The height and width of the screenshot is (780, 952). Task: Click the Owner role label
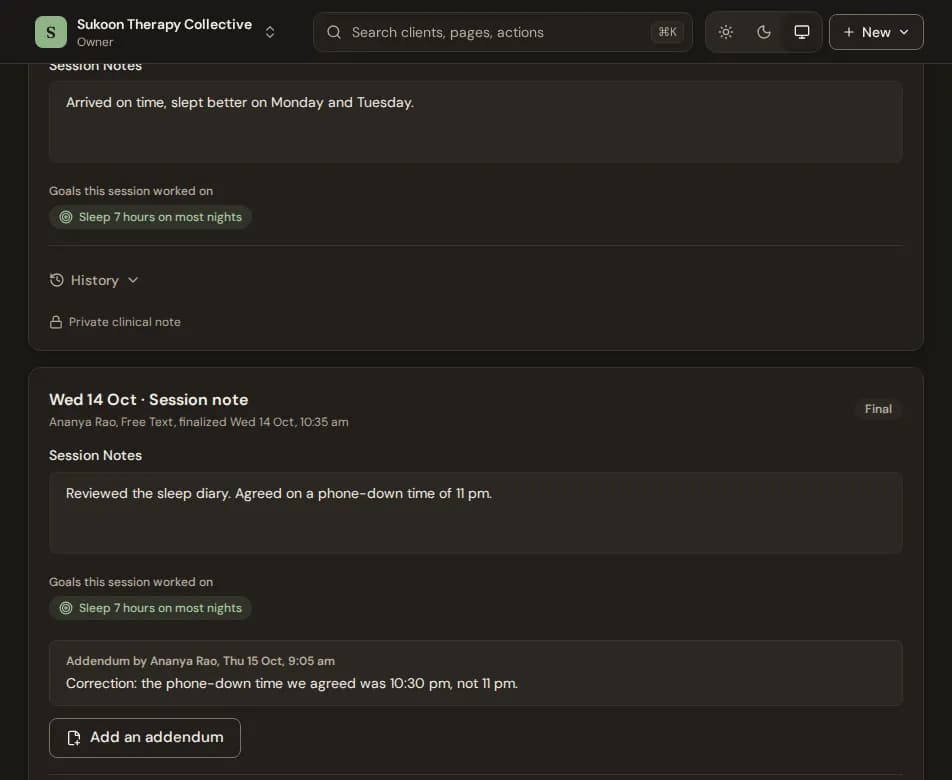pos(95,42)
